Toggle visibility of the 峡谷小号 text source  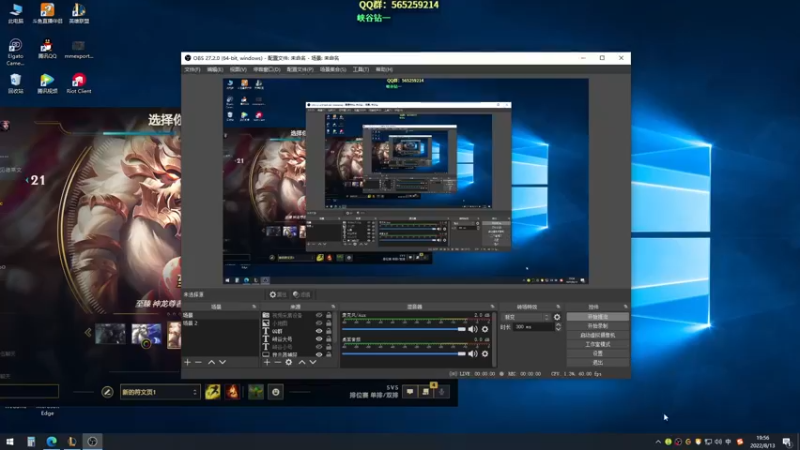pos(319,346)
